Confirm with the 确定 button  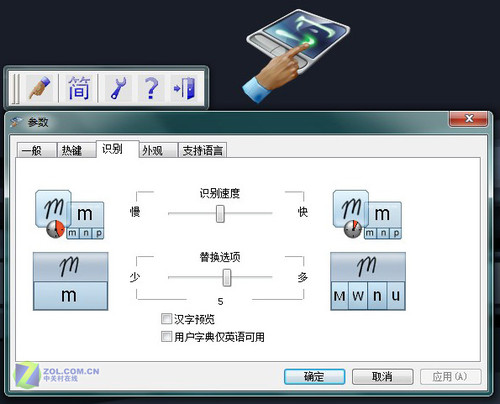[x=314, y=377]
